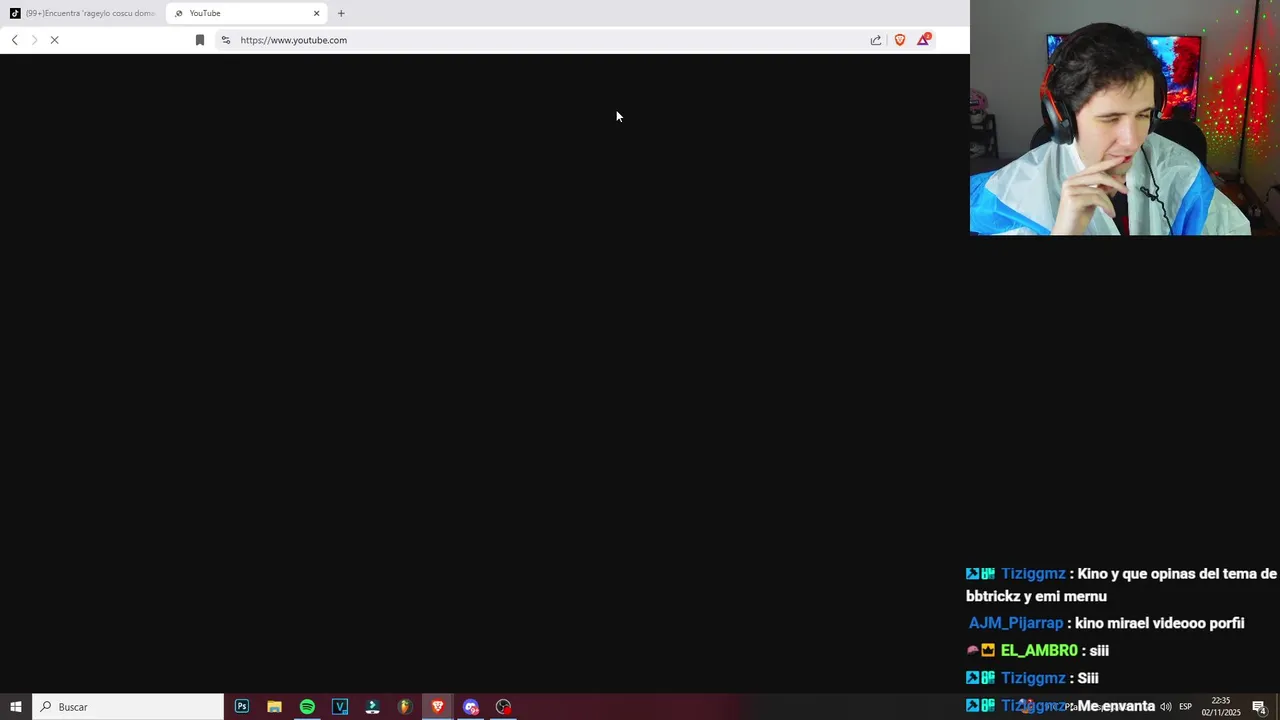This screenshot has height=720, width=1280.
Task: Bookmark this page with the bookmark icon
Action: (x=200, y=40)
